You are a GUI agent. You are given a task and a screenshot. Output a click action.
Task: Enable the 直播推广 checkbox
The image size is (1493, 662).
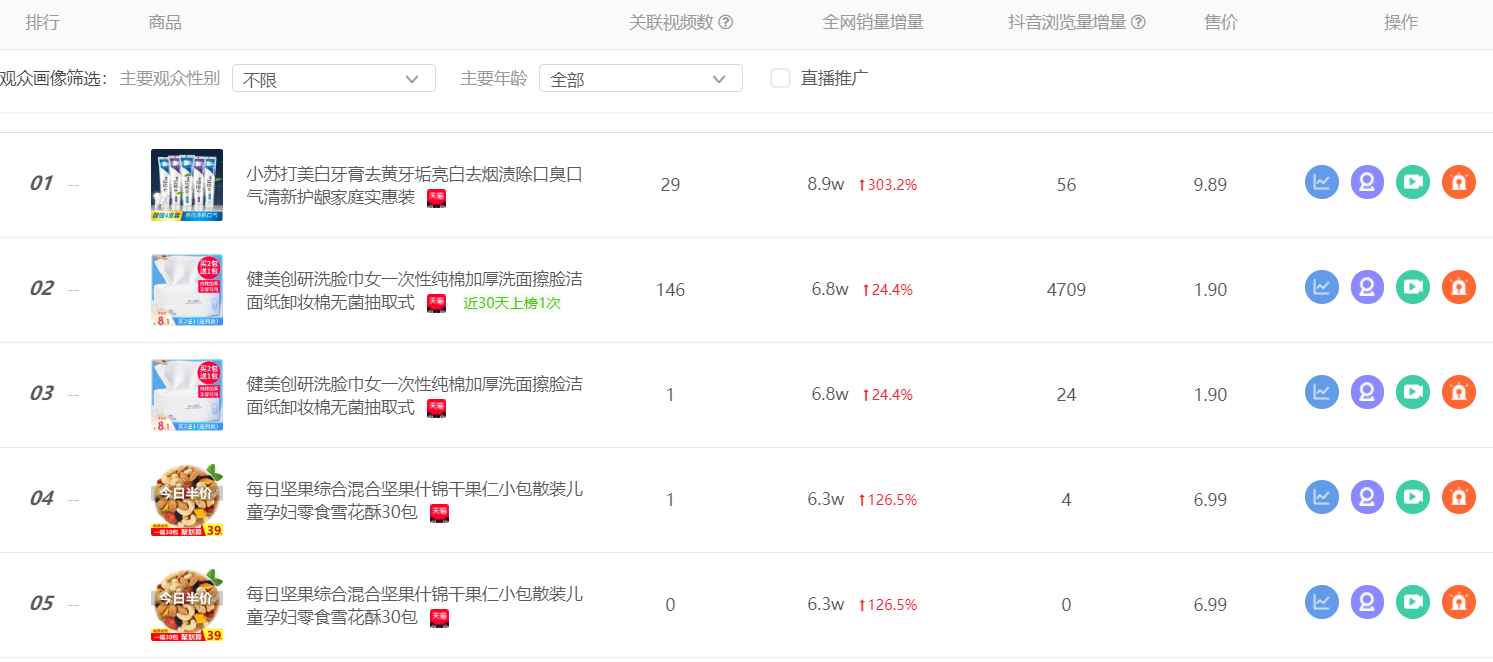[780, 78]
